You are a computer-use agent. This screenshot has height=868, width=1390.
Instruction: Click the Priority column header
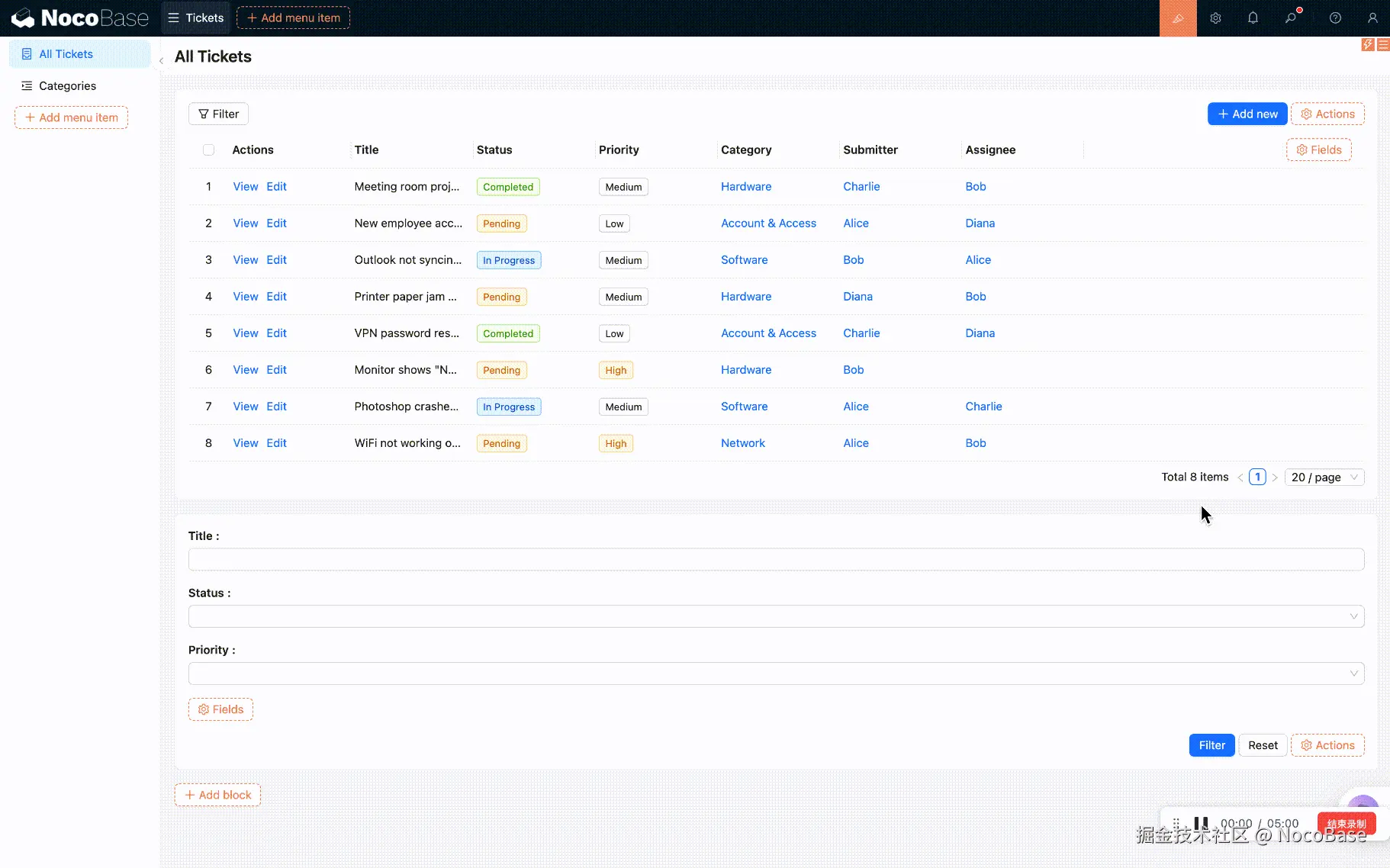[x=619, y=150]
